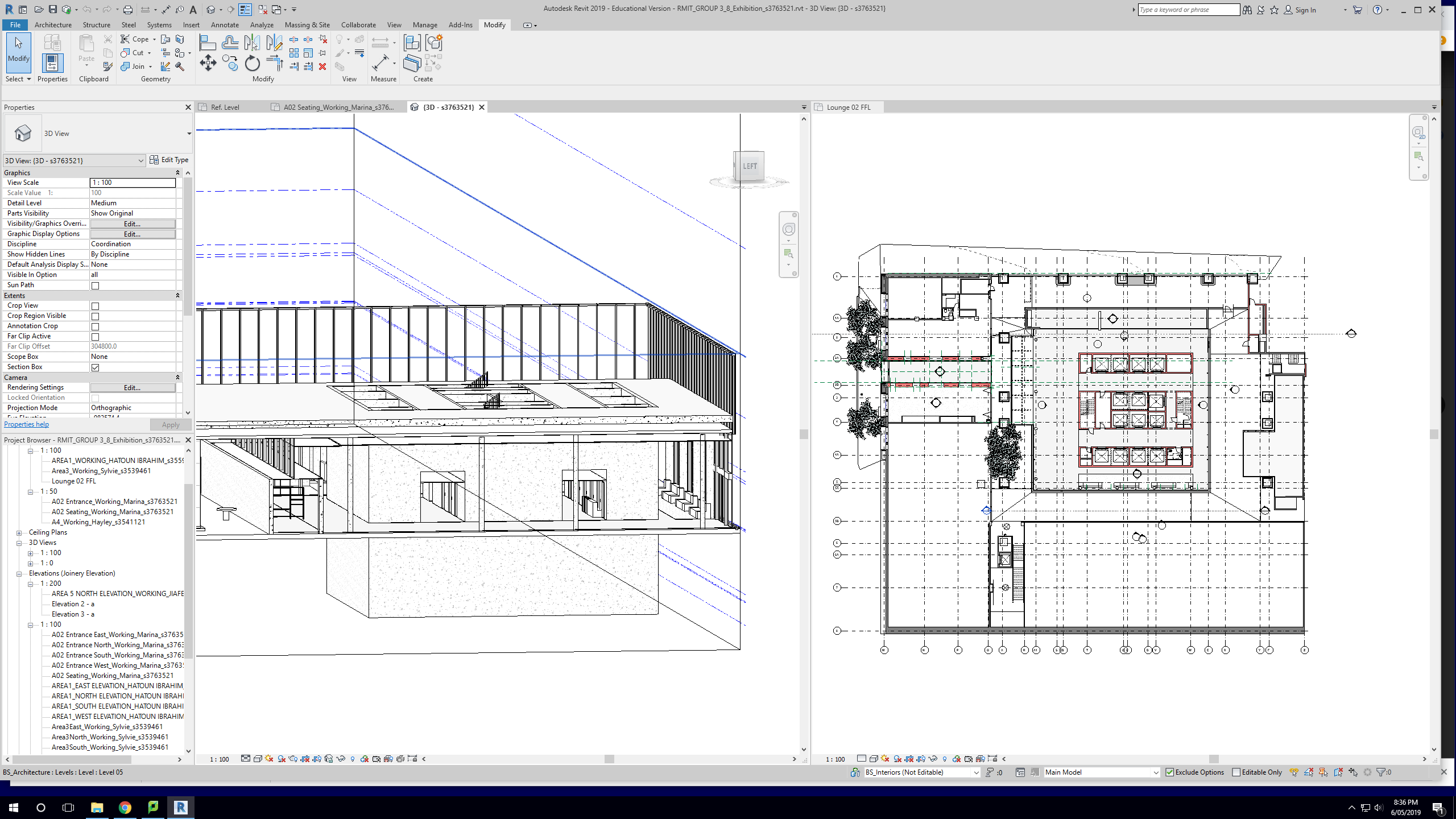Switch to the Ref. Level view tab
The height and width of the screenshot is (819, 1456).
pyautogui.click(x=225, y=107)
